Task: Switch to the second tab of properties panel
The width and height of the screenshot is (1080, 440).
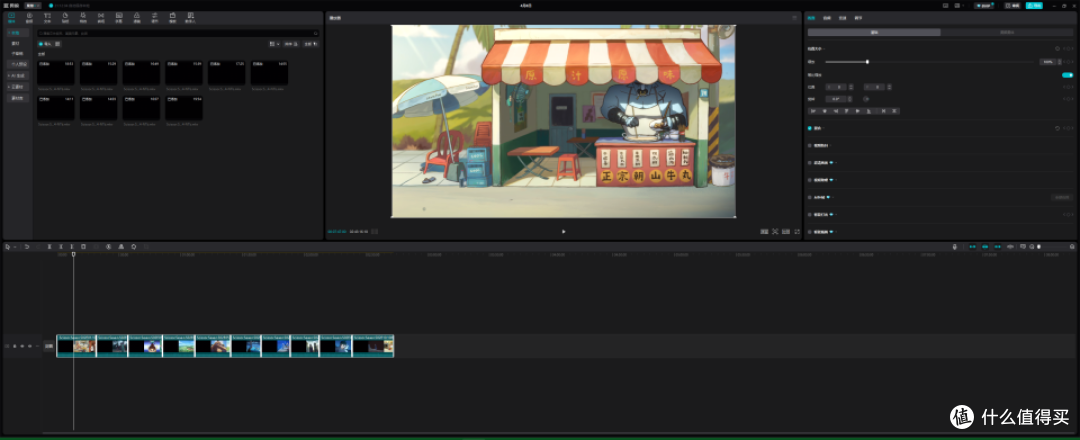Action: [827, 17]
